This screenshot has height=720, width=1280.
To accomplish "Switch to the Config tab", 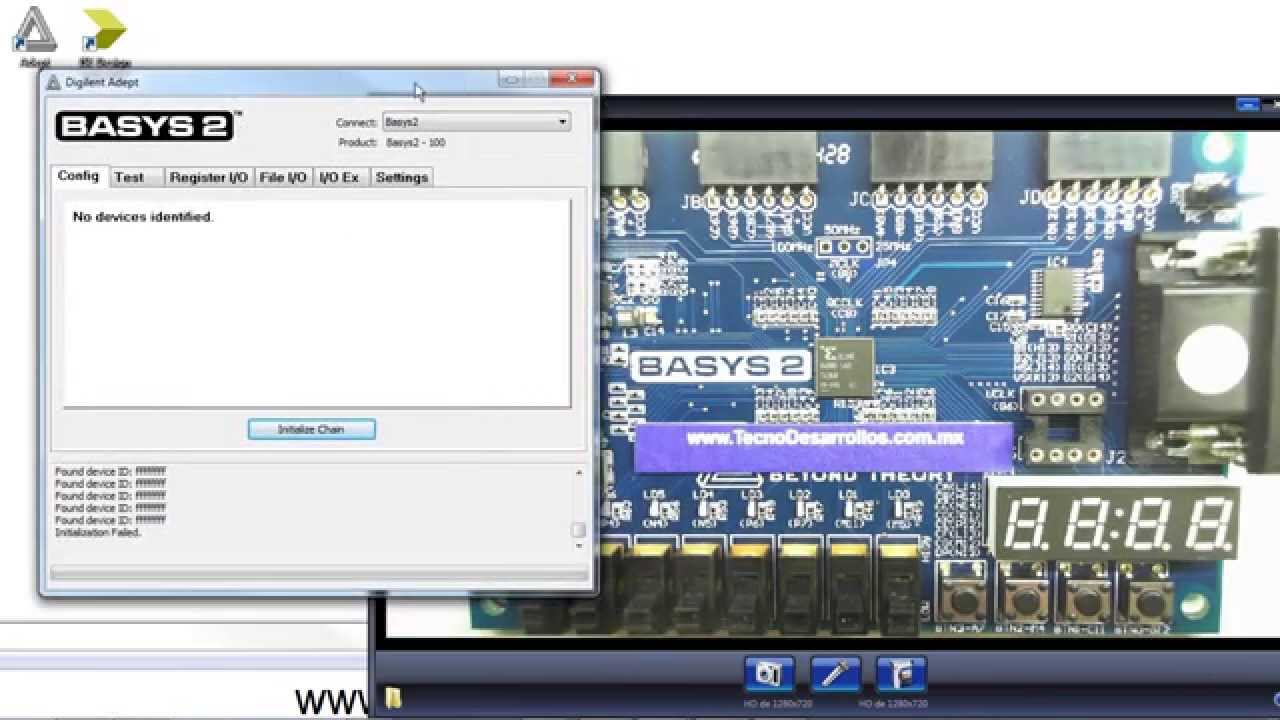I will pos(78,176).
